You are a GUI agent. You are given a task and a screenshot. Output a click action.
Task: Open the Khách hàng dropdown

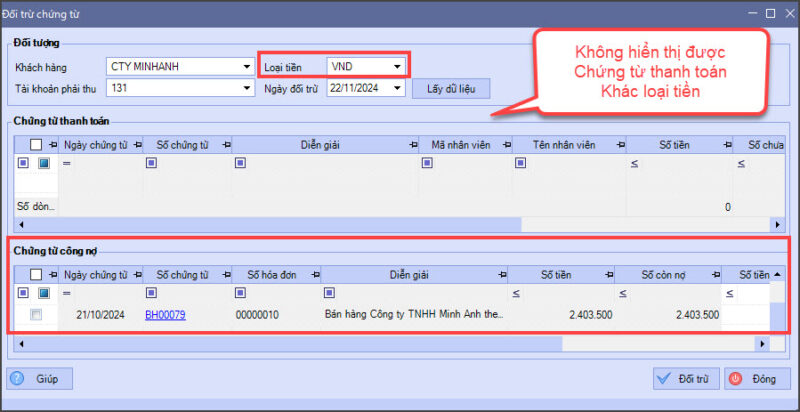tap(247, 68)
